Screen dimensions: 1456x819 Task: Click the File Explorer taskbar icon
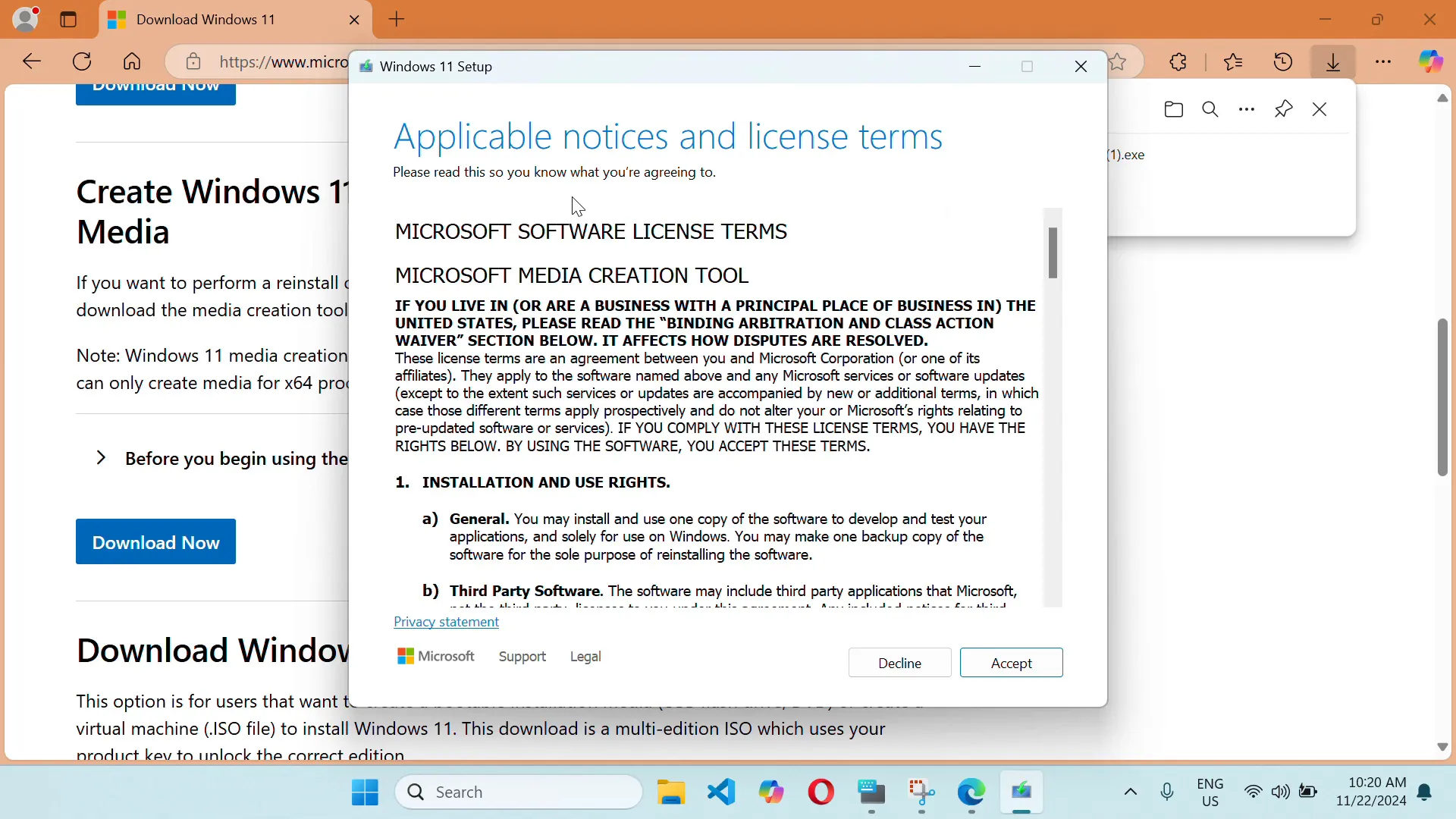(x=672, y=791)
